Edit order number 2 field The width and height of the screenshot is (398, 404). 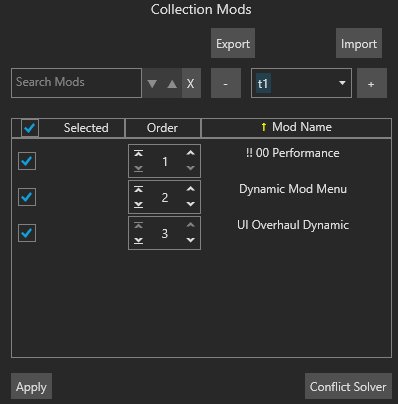pos(165,198)
